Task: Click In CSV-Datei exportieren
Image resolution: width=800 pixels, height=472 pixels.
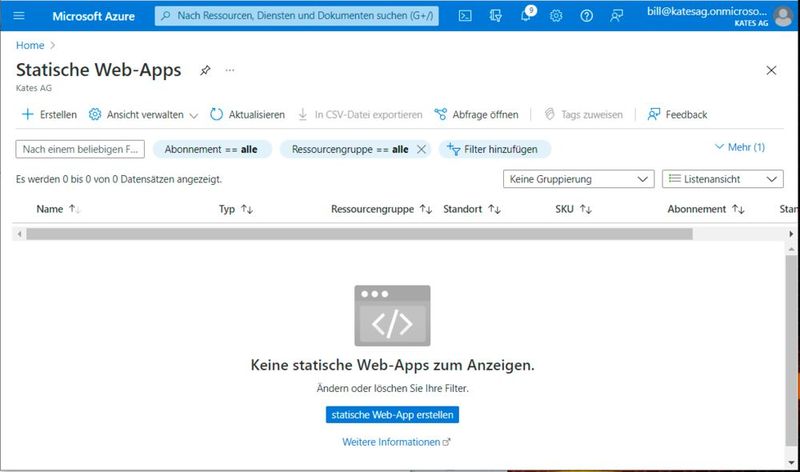Action: 360,115
